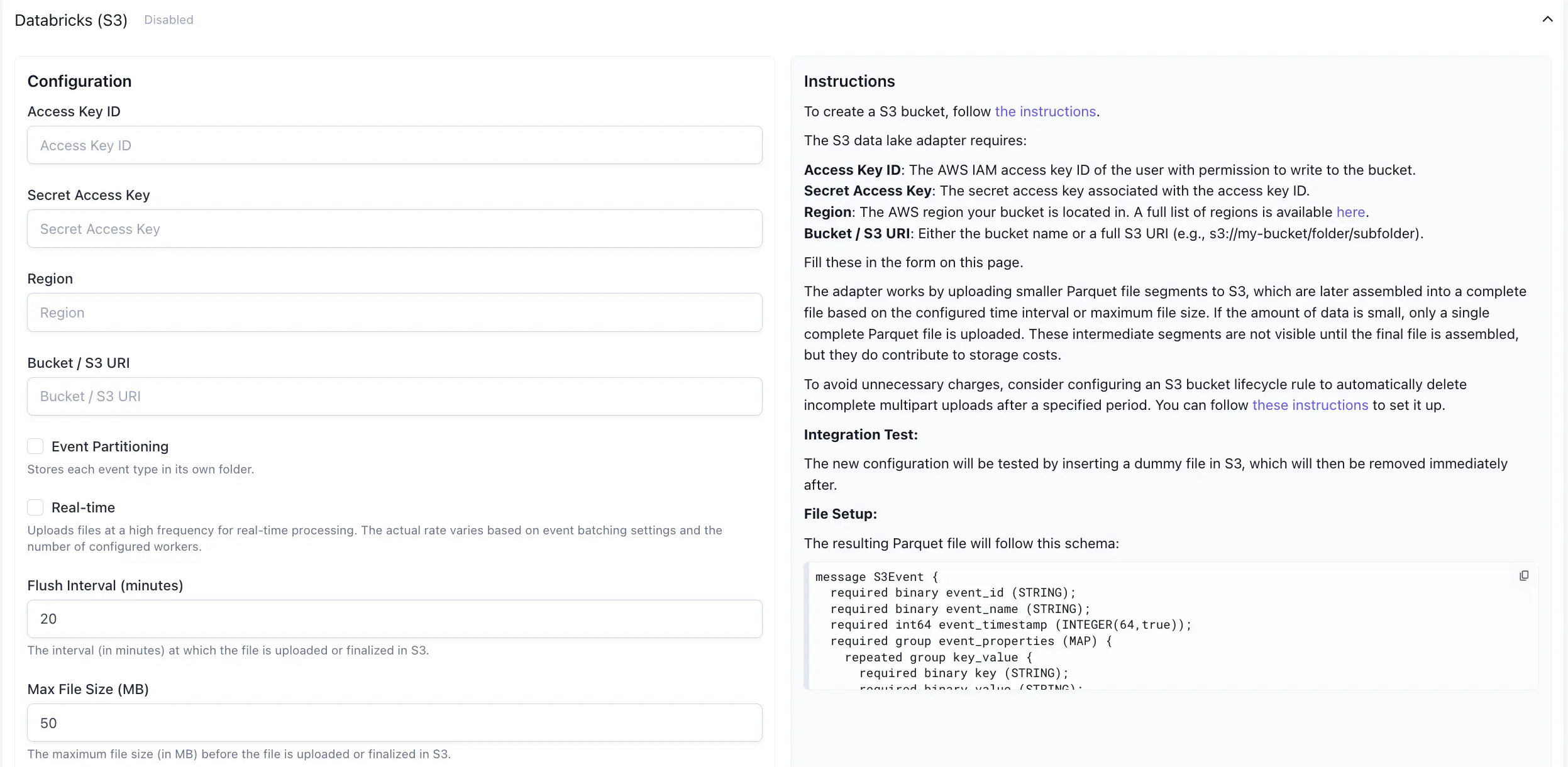Screen dimensions: 1568x767
Task: Change the Max File Size value
Action: [394, 722]
